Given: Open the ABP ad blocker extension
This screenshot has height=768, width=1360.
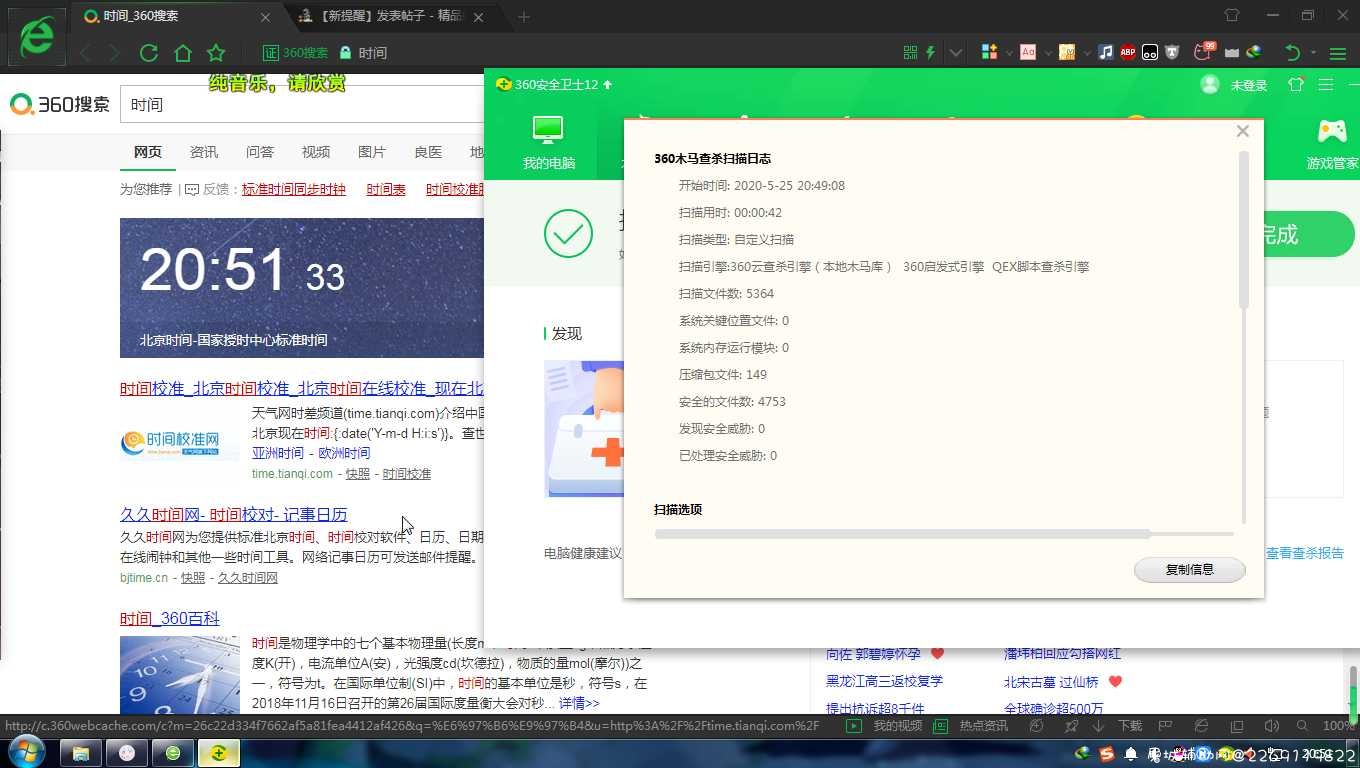Looking at the screenshot, I should tap(1128, 52).
